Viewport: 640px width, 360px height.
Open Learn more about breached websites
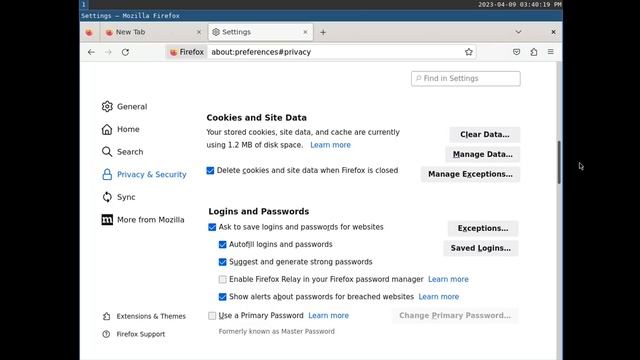point(438,297)
